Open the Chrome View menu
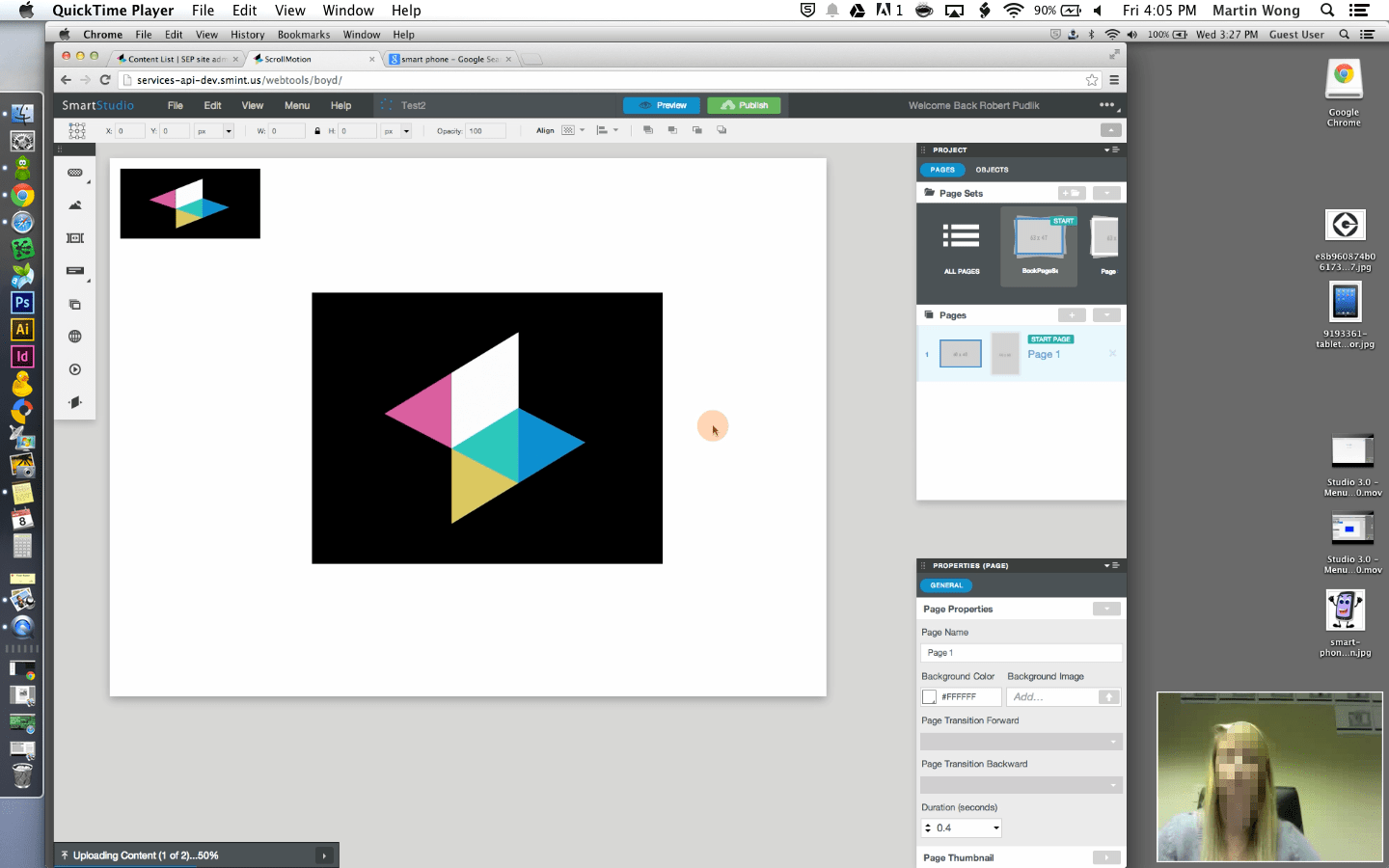1389x868 pixels. (x=206, y=34)
